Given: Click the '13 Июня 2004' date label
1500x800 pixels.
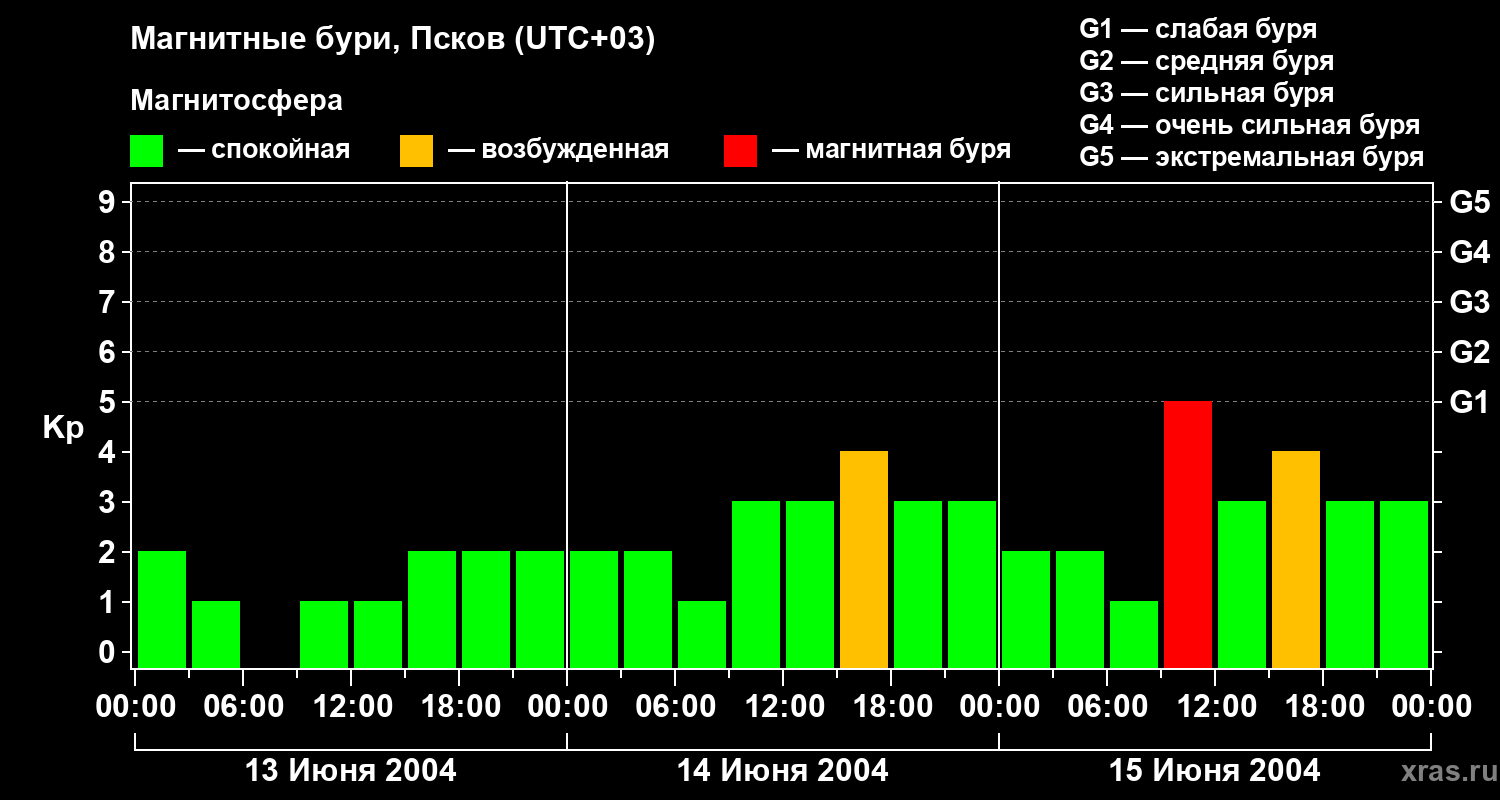Looking at the screenshot, I should pos(351,771).
